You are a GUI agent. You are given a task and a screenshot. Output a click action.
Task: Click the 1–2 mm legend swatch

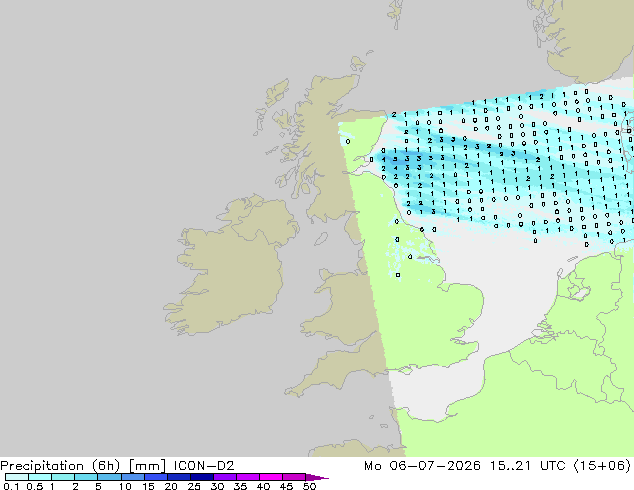[63, 477]
